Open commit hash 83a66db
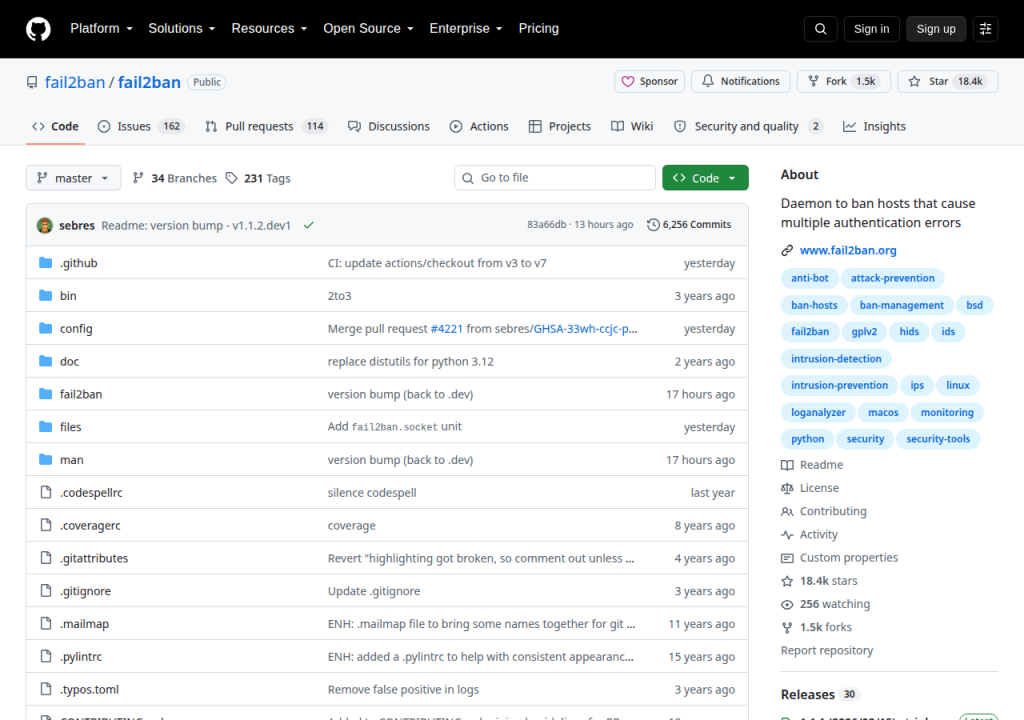Screen dimensions: 1024x720 point(547,225)
